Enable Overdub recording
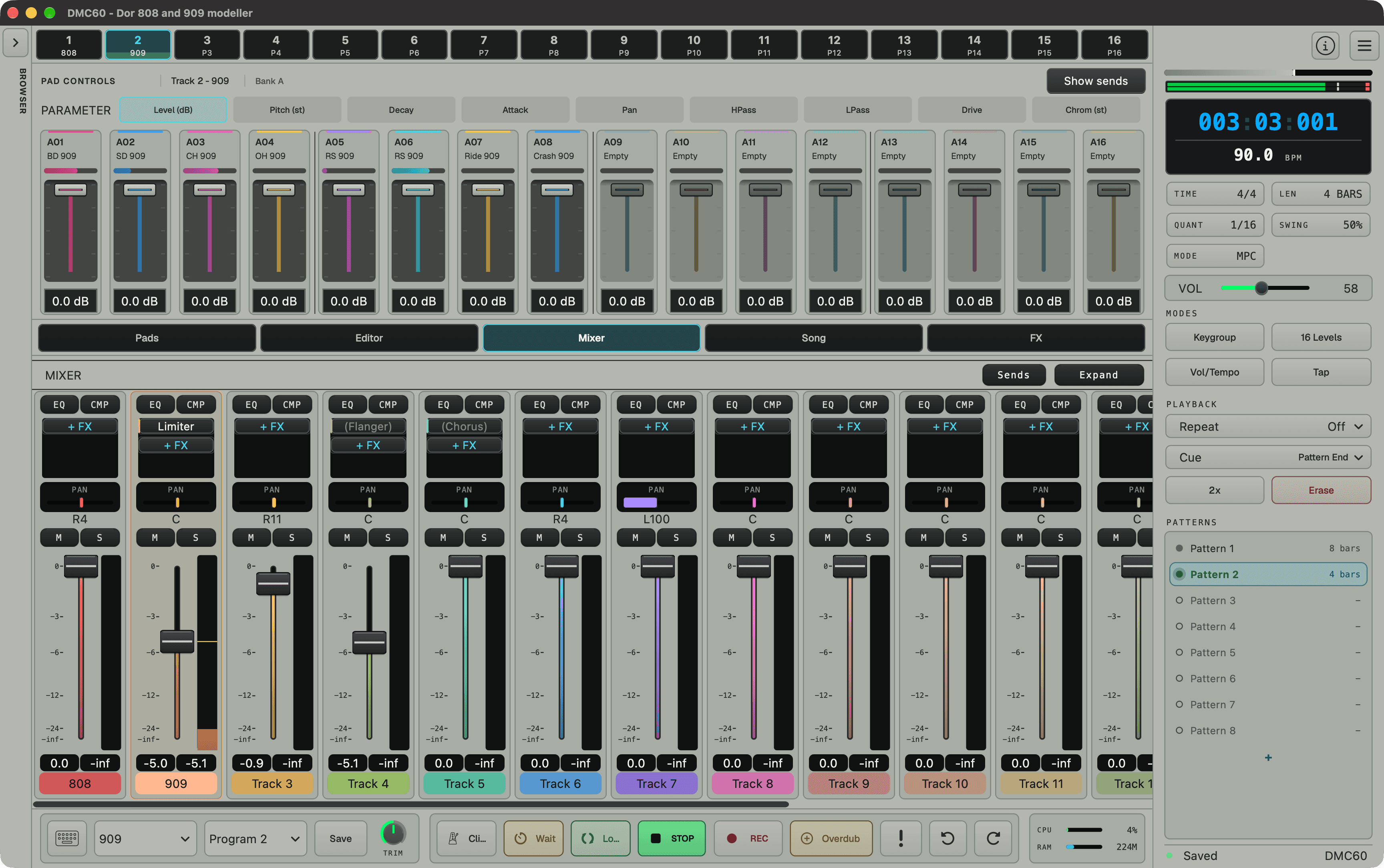 click(x=831, y=838)
